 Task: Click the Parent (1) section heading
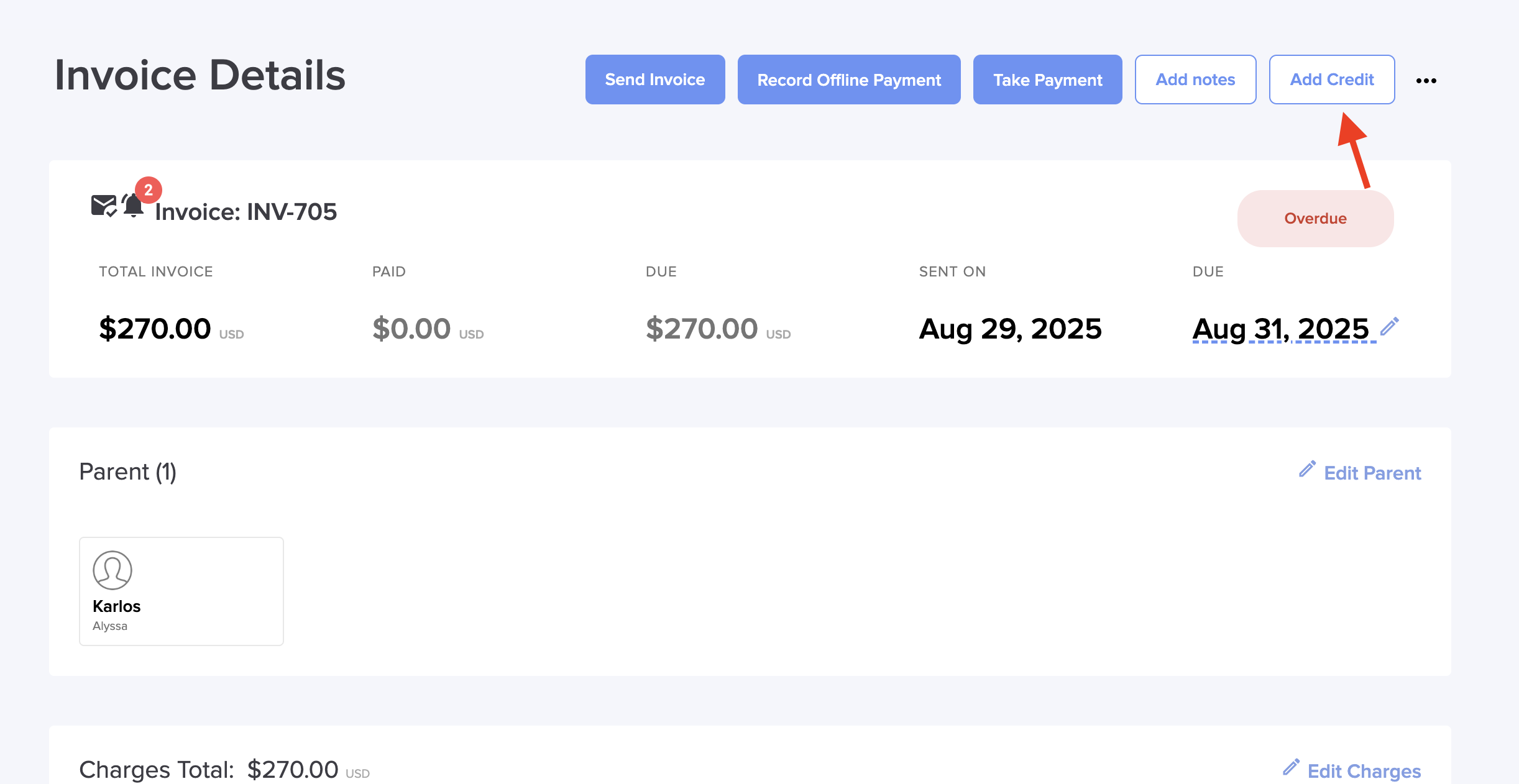click(128, 472)
